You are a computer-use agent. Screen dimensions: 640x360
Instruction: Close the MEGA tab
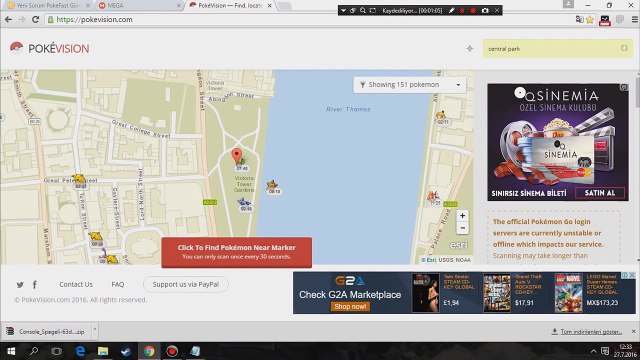pos(179,6)
